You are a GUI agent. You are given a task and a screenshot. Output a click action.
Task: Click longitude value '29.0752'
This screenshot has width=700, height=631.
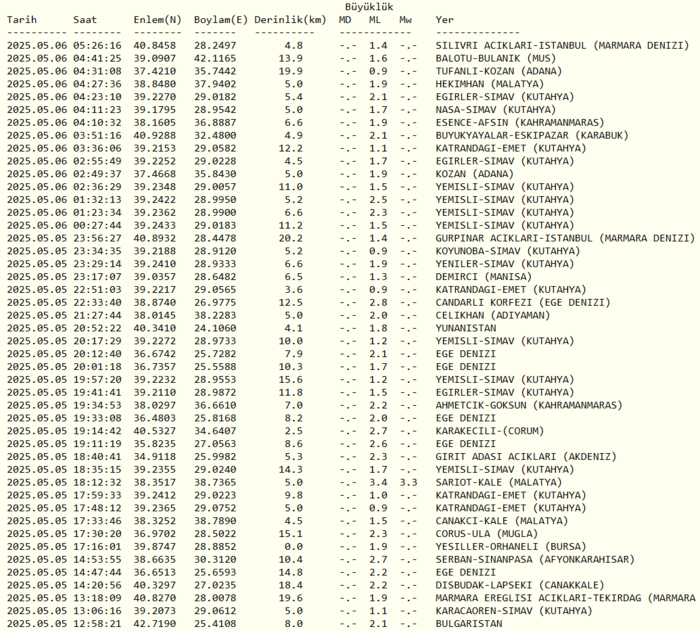215,508
